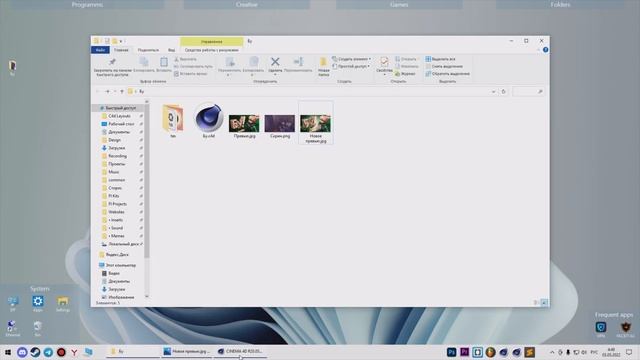Click the Explorer help question mark icon
640x360 pixels.
click(x=545, y=50)
